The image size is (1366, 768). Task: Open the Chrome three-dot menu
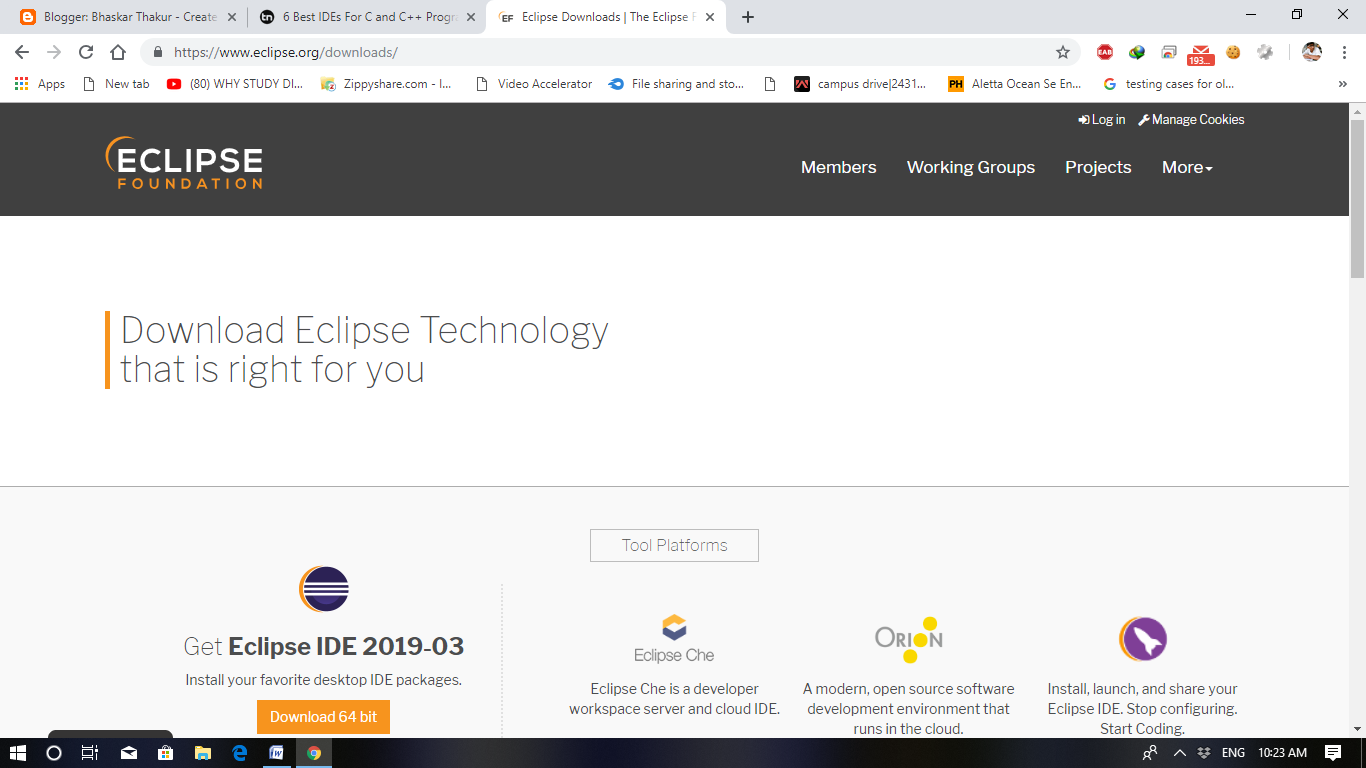[1345, 52]
